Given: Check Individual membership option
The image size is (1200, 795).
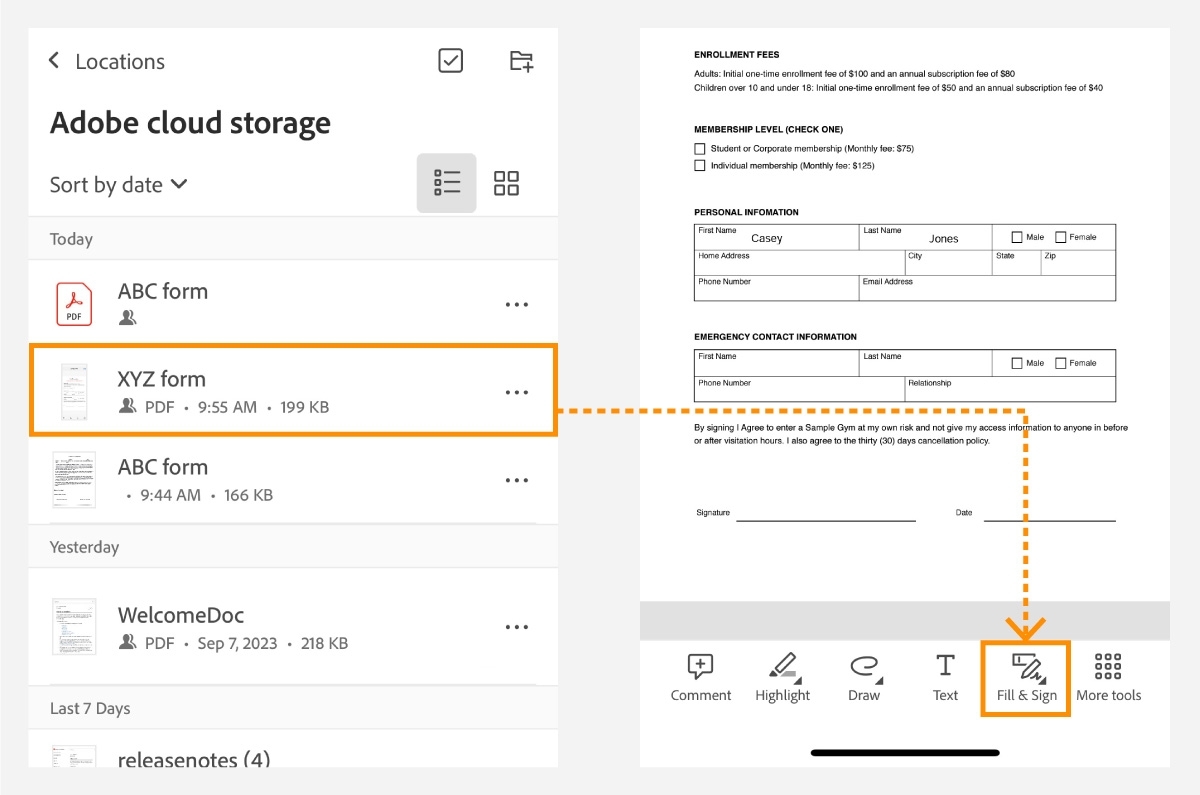Looking at the screenshot, I should click(700, 165).
